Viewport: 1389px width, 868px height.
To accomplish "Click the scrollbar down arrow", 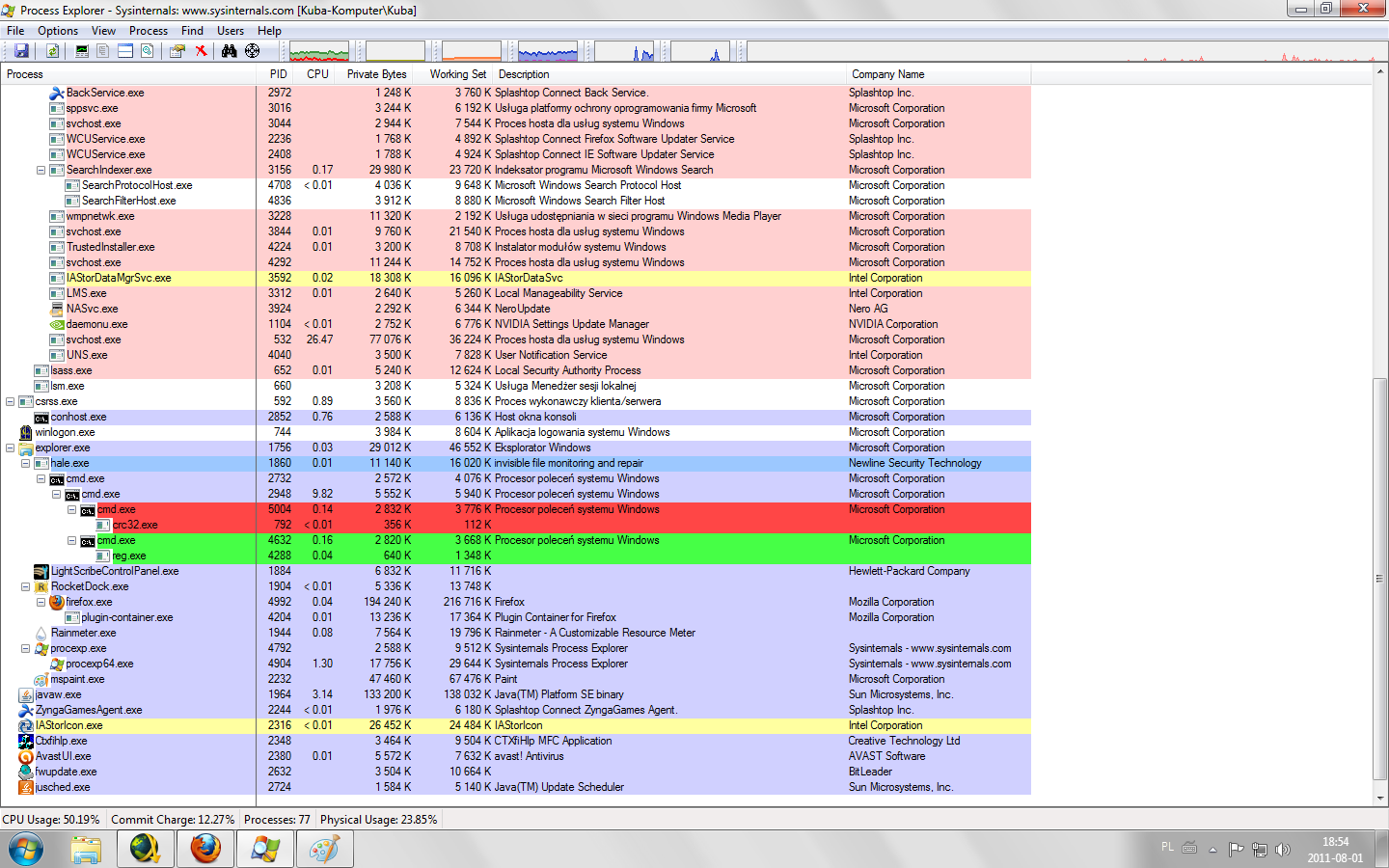I will coord(1380,799).
